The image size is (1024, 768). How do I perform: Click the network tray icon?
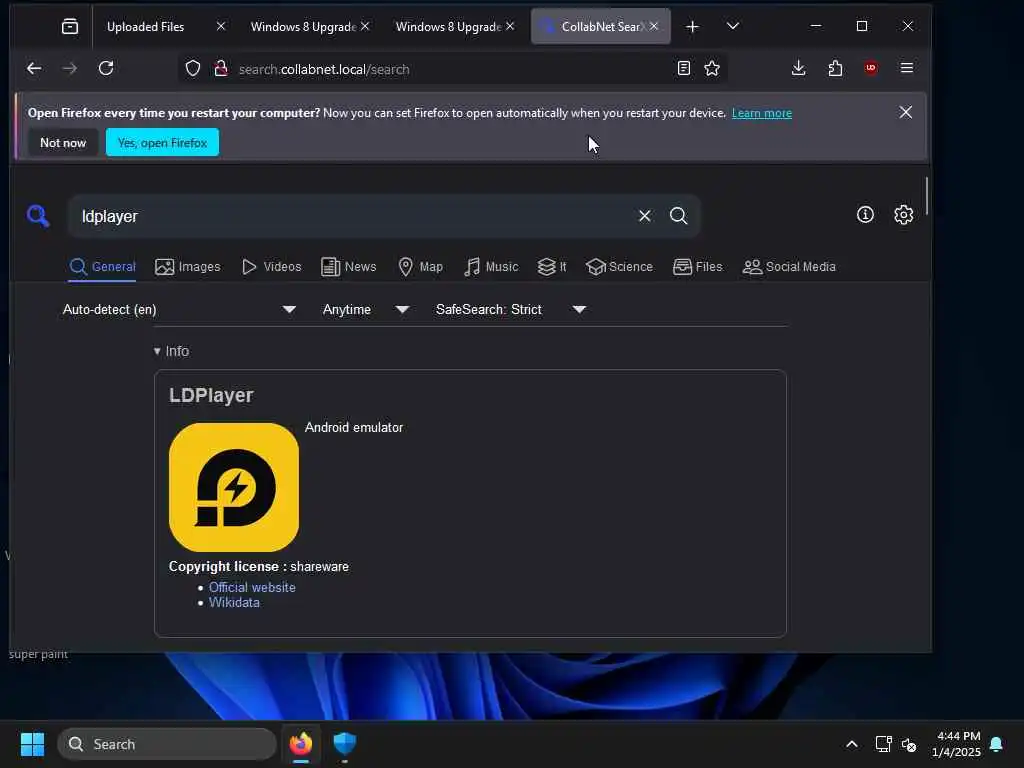click(883, 744)
